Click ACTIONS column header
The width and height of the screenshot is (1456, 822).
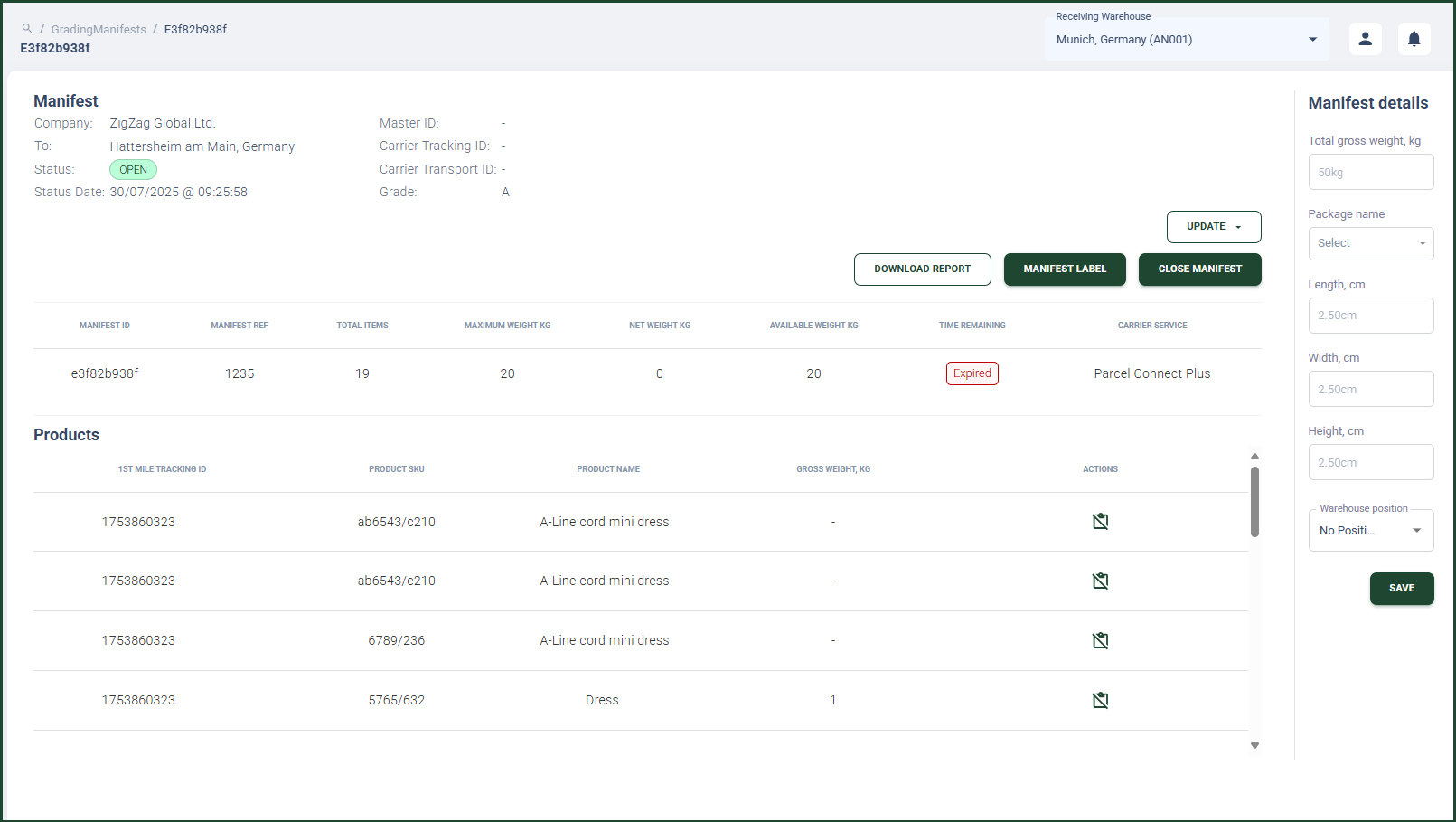(1100, 469)
